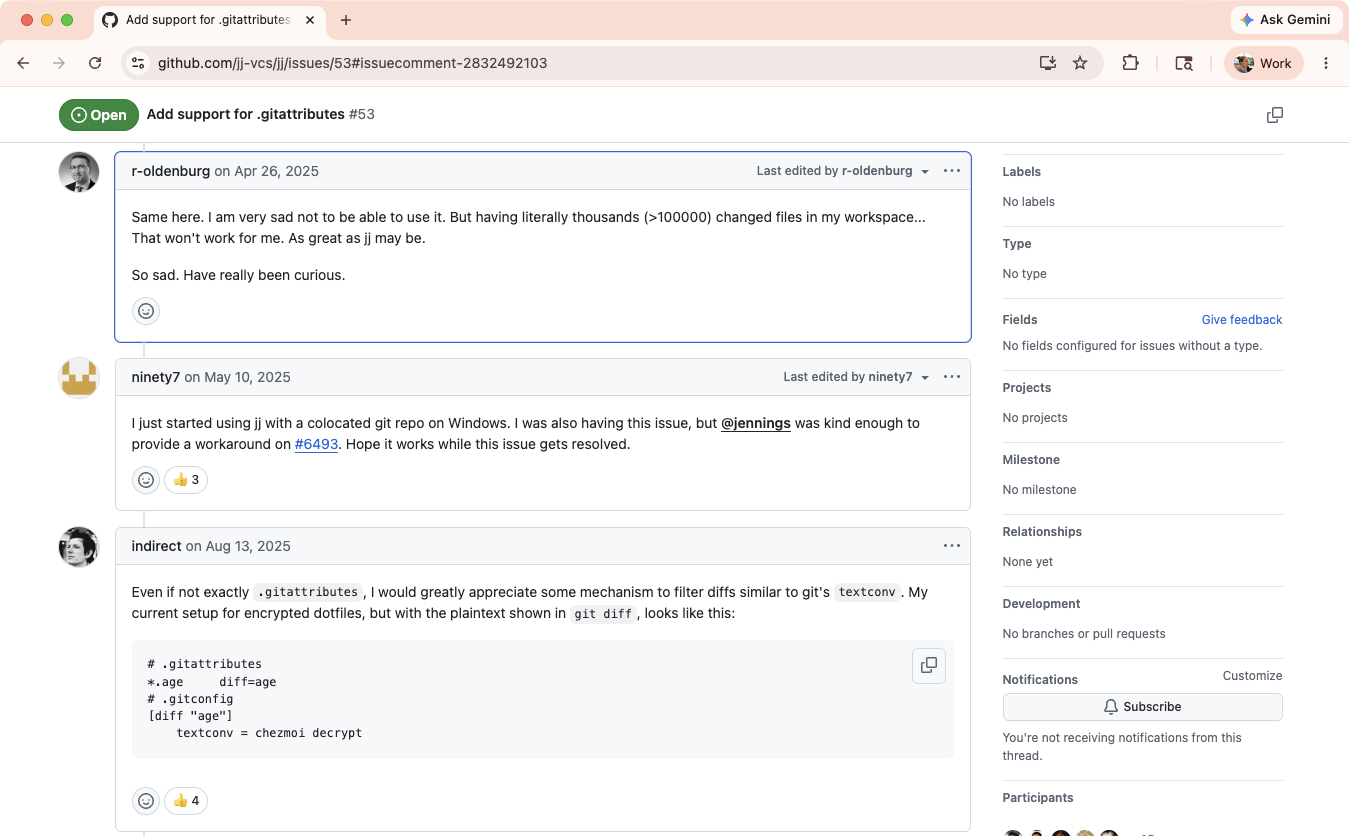Click the Ask Gemini button
This screenshot has height=836, width=1349.
click(1285, 20)
